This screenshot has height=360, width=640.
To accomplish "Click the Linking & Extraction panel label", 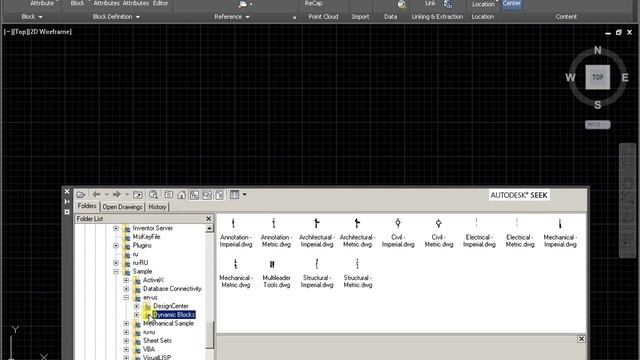I will [437, 17].
